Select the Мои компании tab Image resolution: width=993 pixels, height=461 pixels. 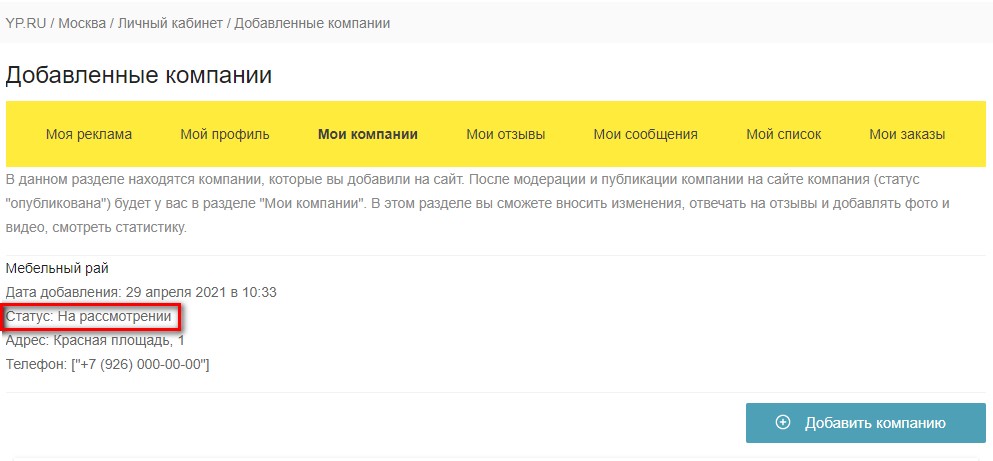click(368, 134)
